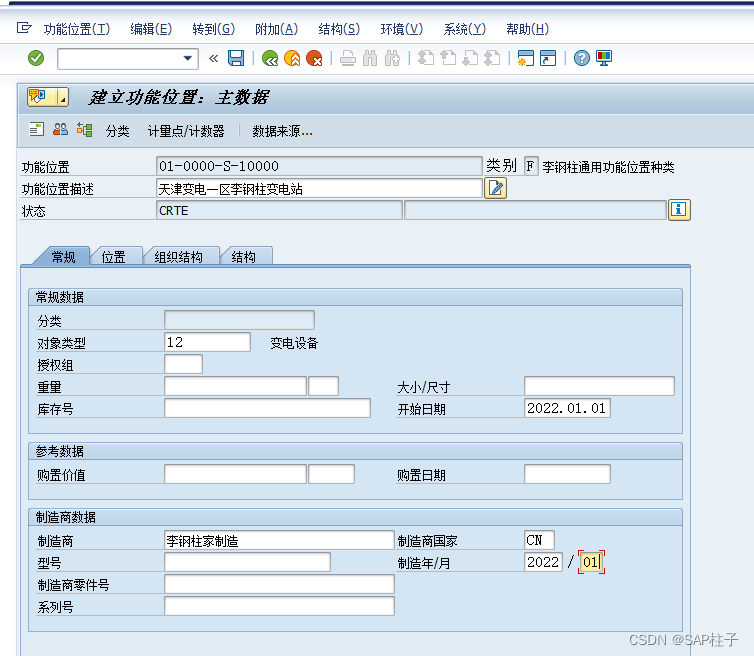Viewport: 754px width, 656px height.
Task: Click the 购置价值 input field
Action: (x=235, y=474)
